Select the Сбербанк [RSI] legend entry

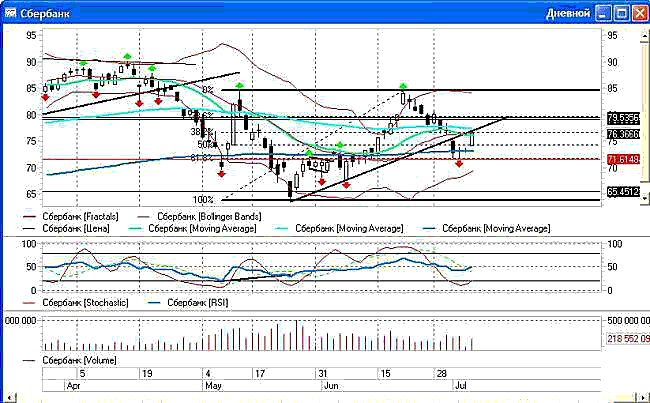[x=188, y=303]
